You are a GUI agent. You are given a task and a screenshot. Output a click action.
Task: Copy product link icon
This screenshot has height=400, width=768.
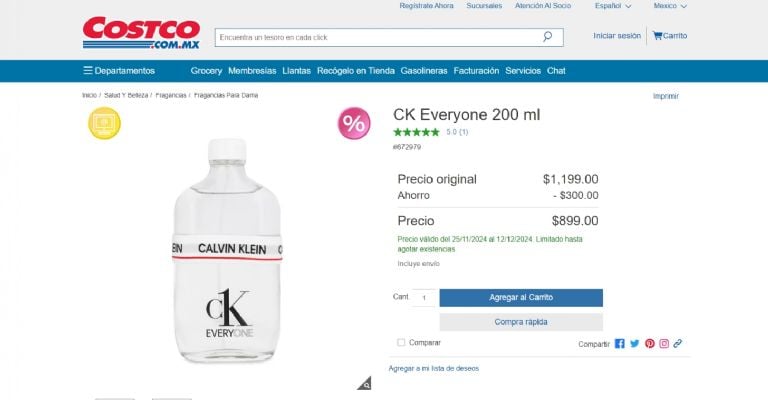click(677, 343)
